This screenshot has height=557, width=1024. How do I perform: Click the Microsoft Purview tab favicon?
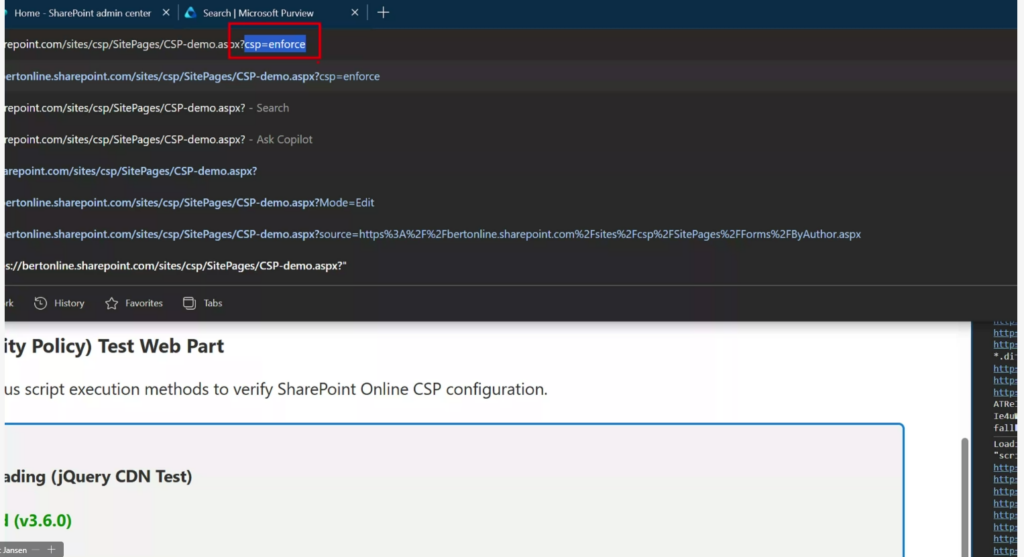pos(190,13)
